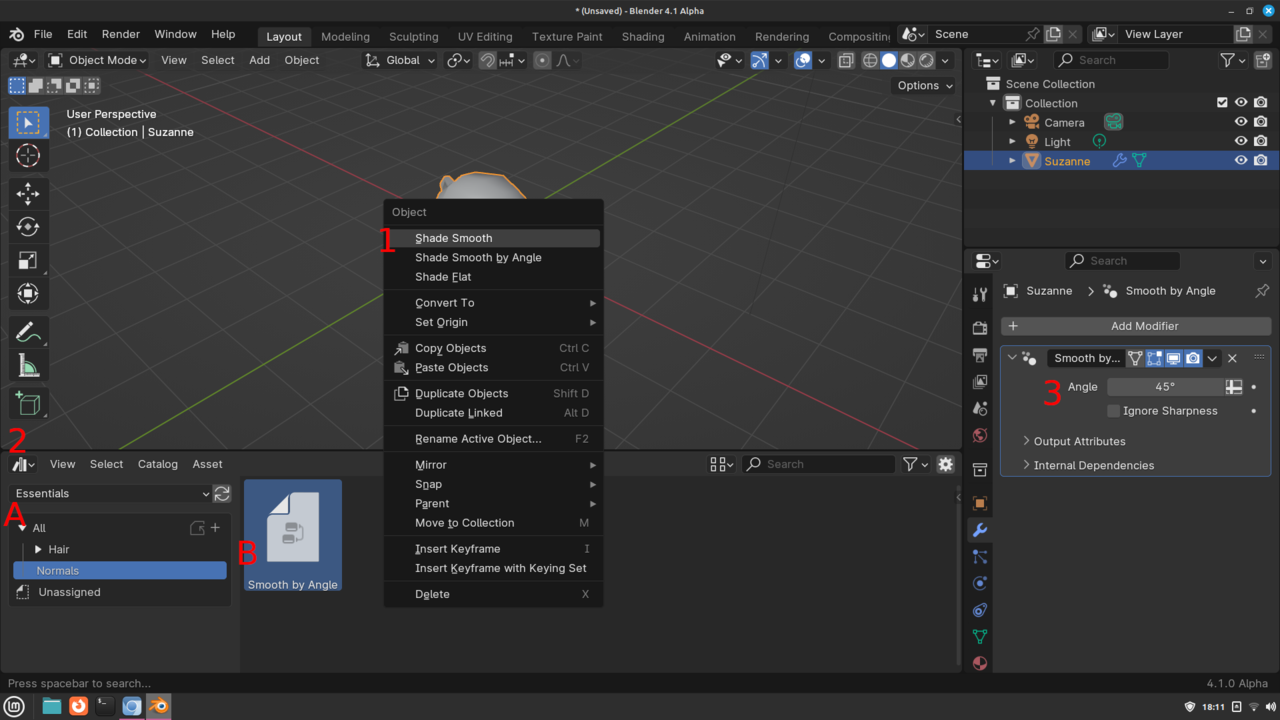Image resolution: width=1280 pixels, height=720 pixels.
Task: Open the Object Mode dropdown
Action: tap(98, 60)
